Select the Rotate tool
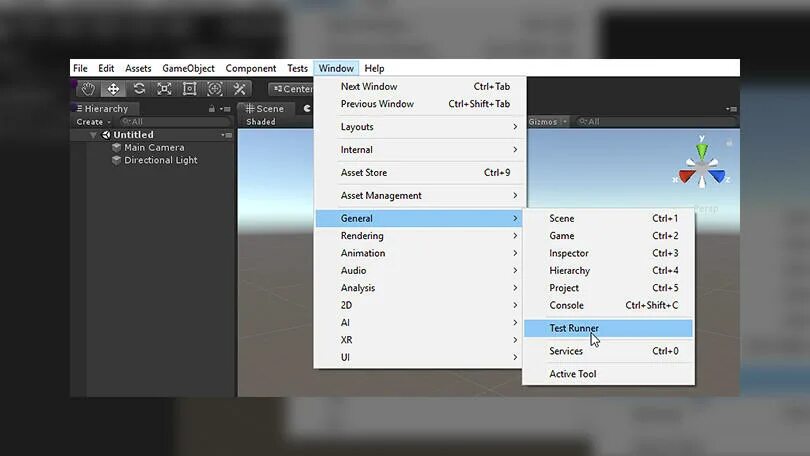This screenshot has width=810, height=456. pos(138,89)
